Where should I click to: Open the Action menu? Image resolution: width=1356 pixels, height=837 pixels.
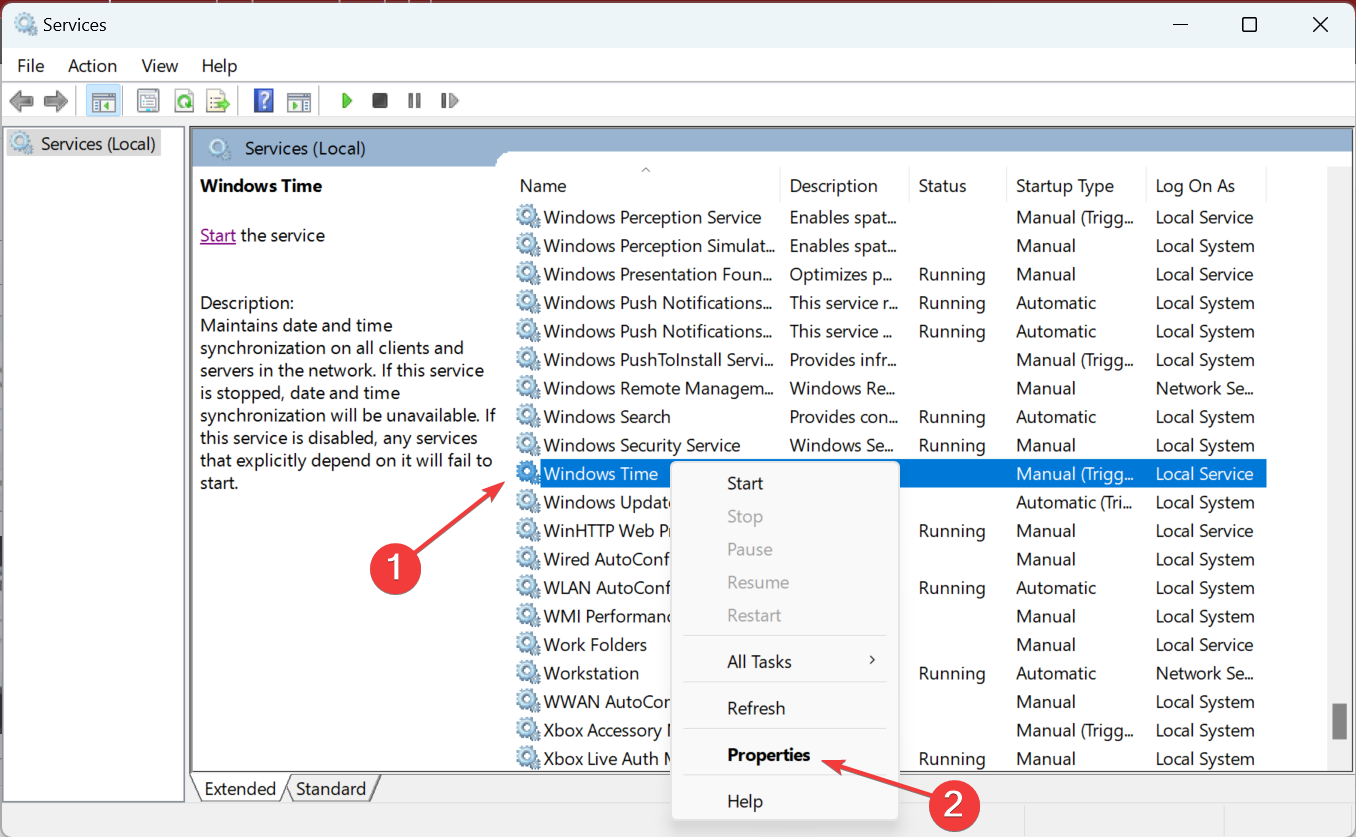tap(92, 66)
